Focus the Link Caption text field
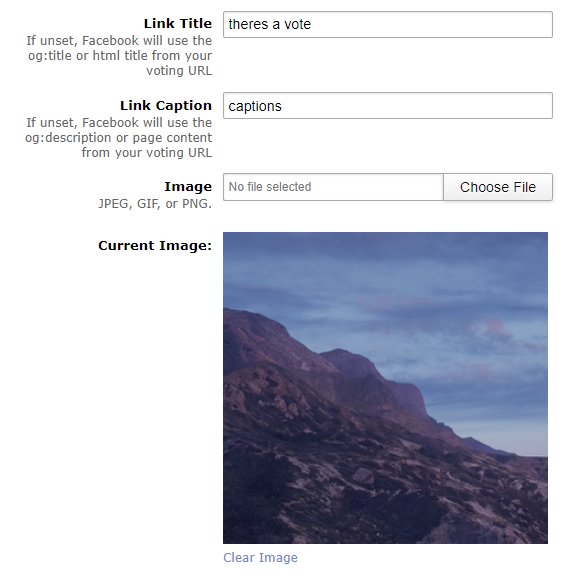 point(388,106)
